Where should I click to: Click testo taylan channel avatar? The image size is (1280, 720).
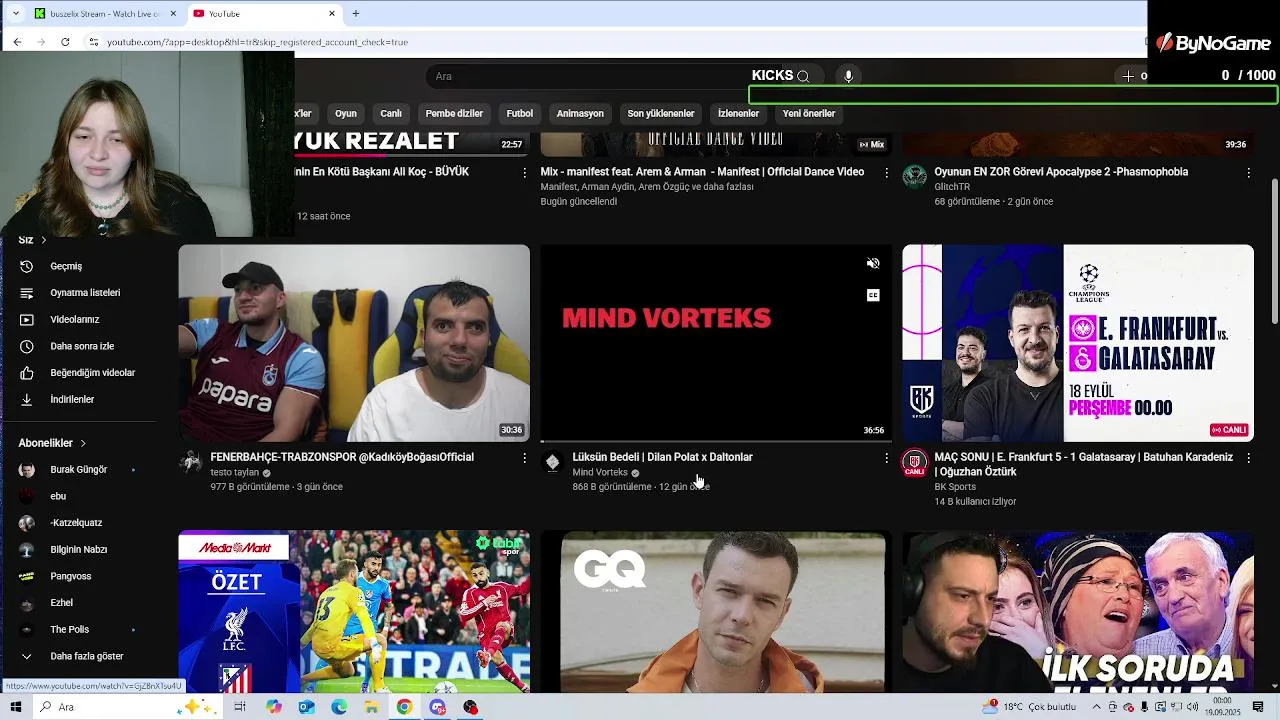point(190,462)
